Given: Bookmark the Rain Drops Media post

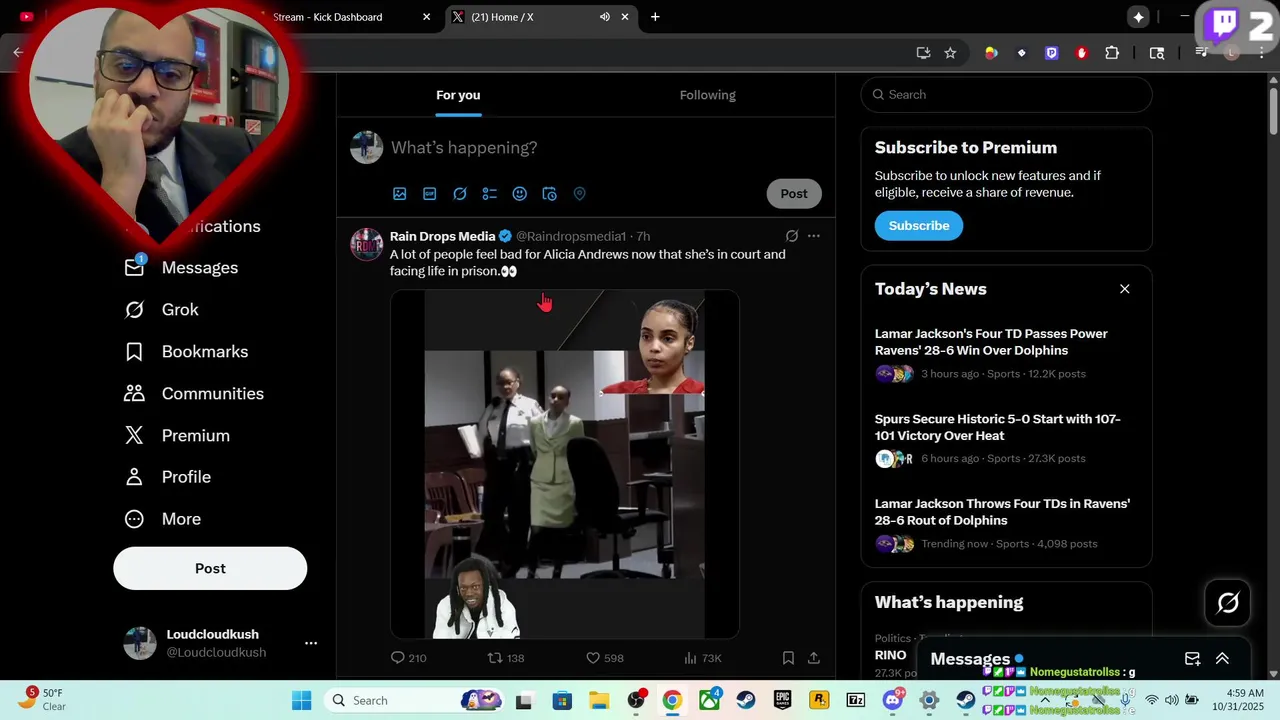Looking at the screenshot, I should tap(788, 658).
